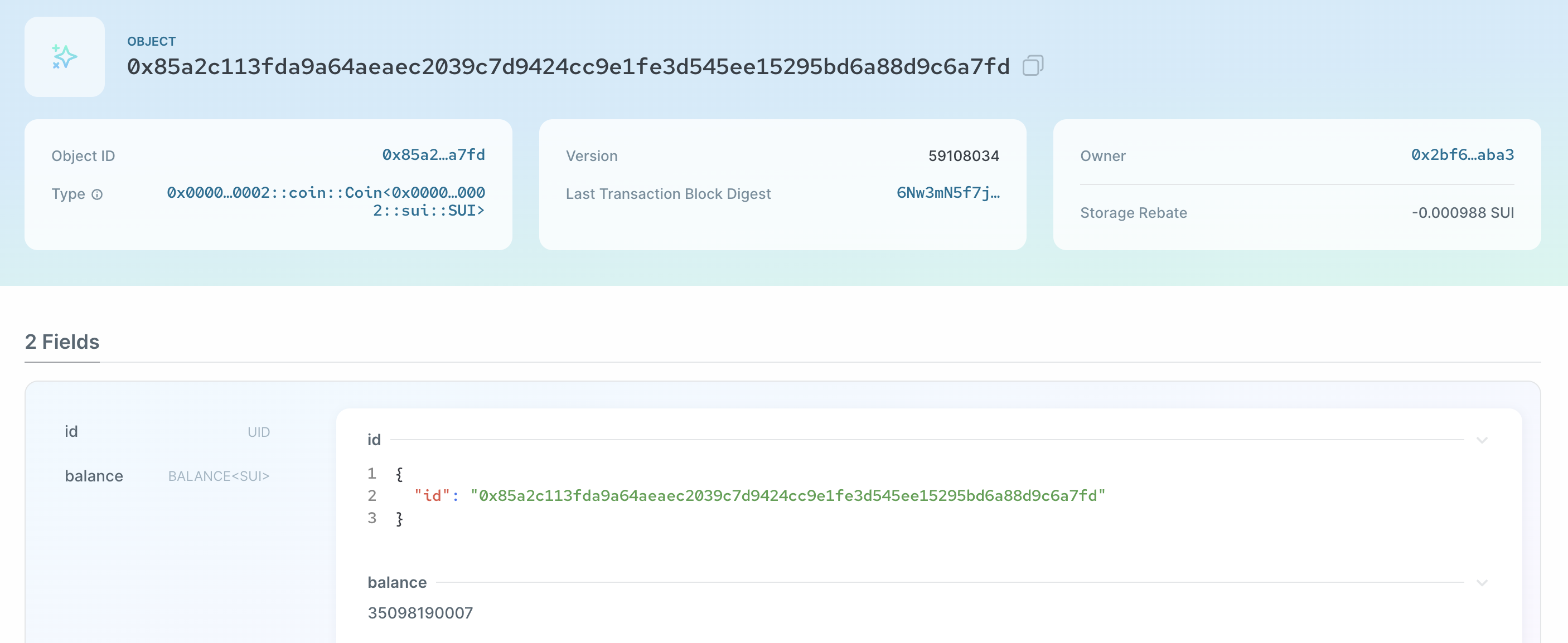1568x643 pixels.
Task: Collapse the balance field section
Action: (1482, 583)
